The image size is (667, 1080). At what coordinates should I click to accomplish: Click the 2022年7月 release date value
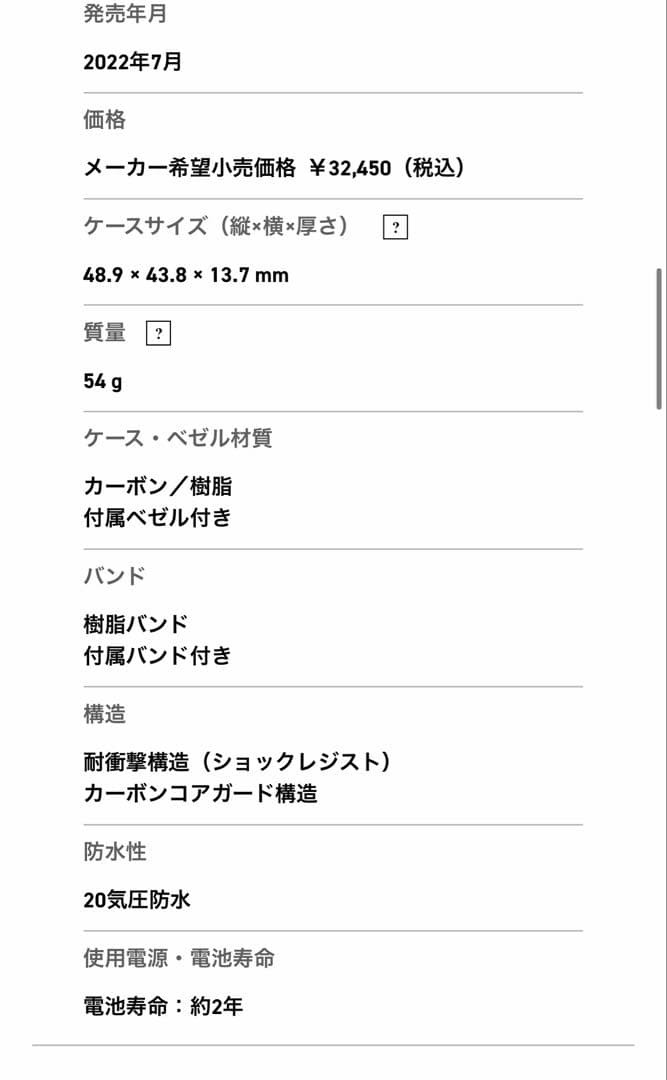pos(132,62)
